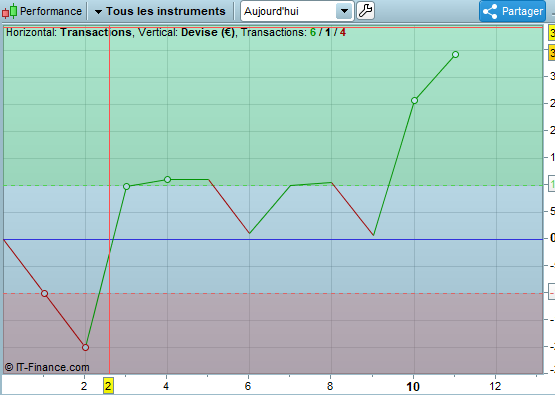The image size is (555, 395).
Task: Click the orange-yellow value tag on the price axis
Action: click(551, 53)
